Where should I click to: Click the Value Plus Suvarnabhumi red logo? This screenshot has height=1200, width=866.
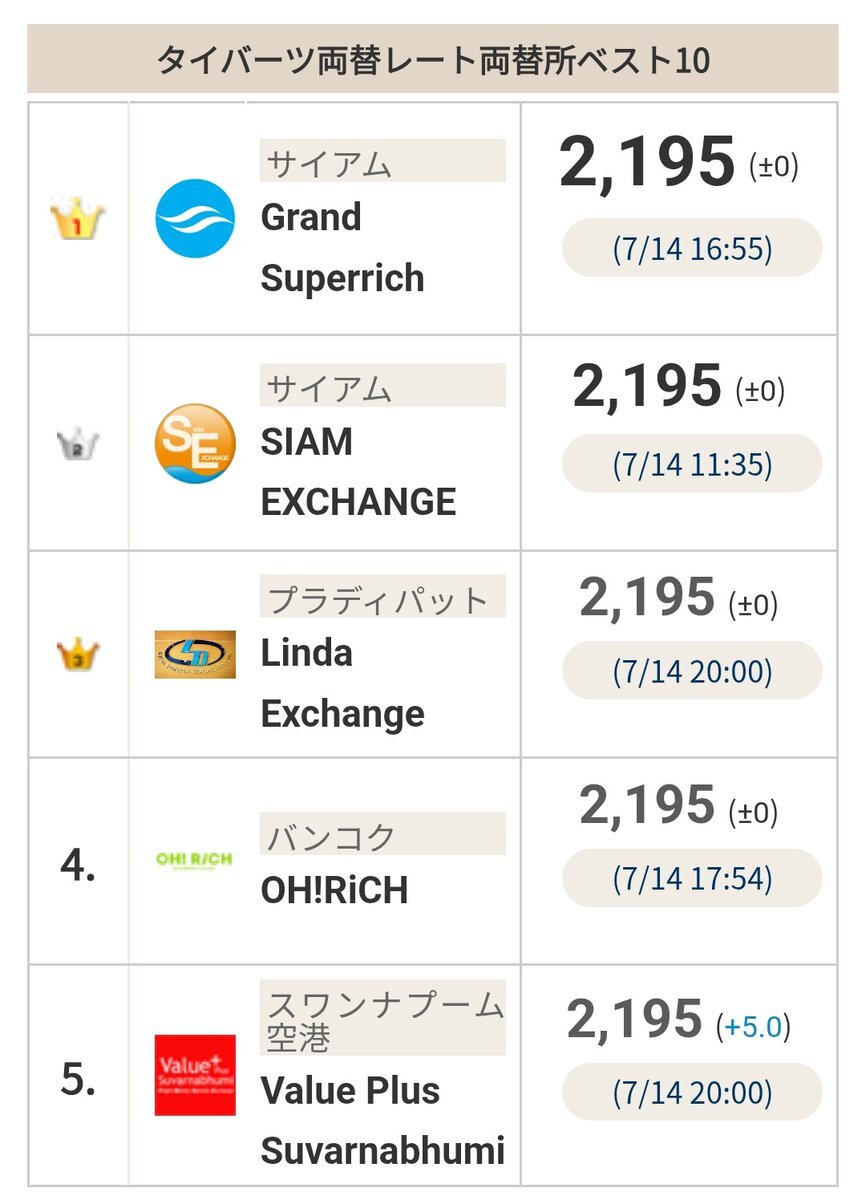[196, 1075]
